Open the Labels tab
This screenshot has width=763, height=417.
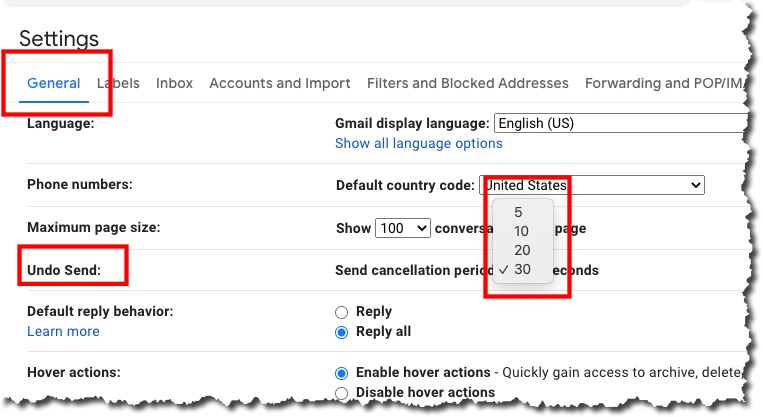click(118, 83)
